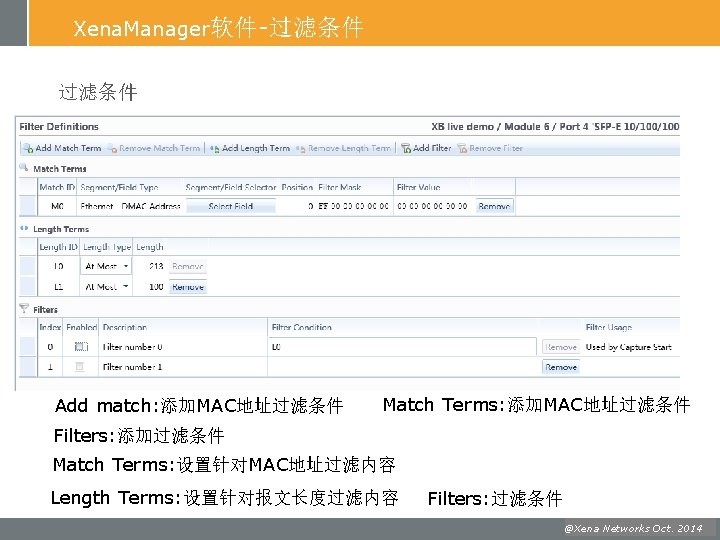Image resolution: width=720 pixels, height=540 pixels.
Task: Click the Position value of M0
Action: click(x=311, y=206)
